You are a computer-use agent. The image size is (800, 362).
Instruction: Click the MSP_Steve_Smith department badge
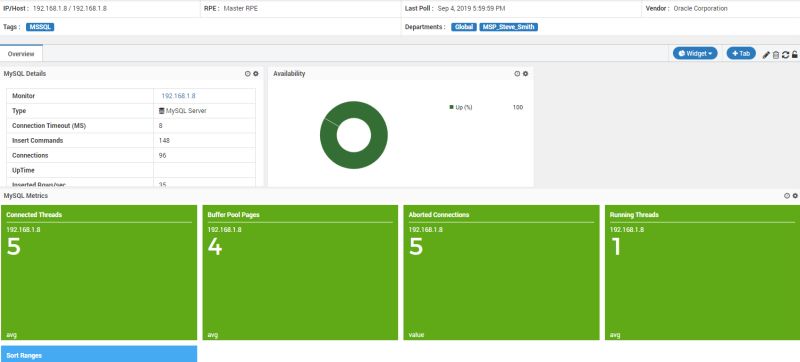pos(509,27)
